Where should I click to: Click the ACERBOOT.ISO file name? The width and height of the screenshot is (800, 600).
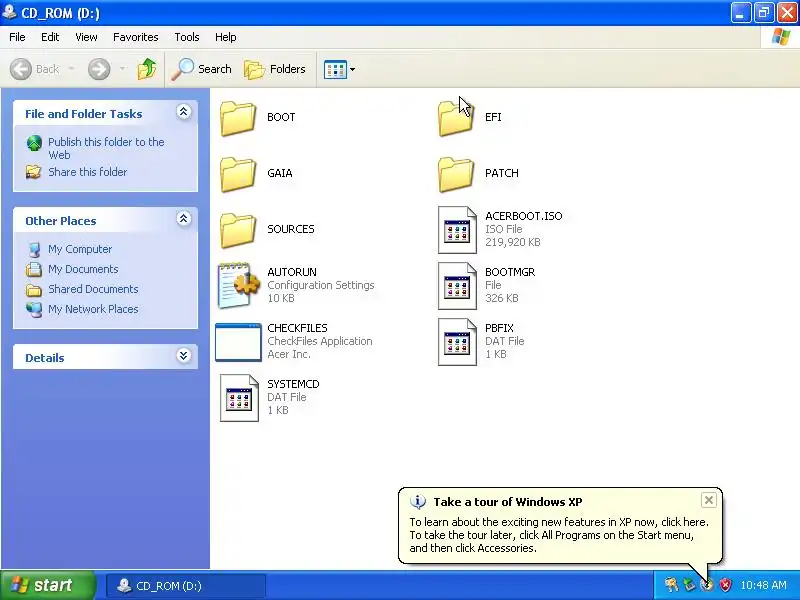pos(523,216)
